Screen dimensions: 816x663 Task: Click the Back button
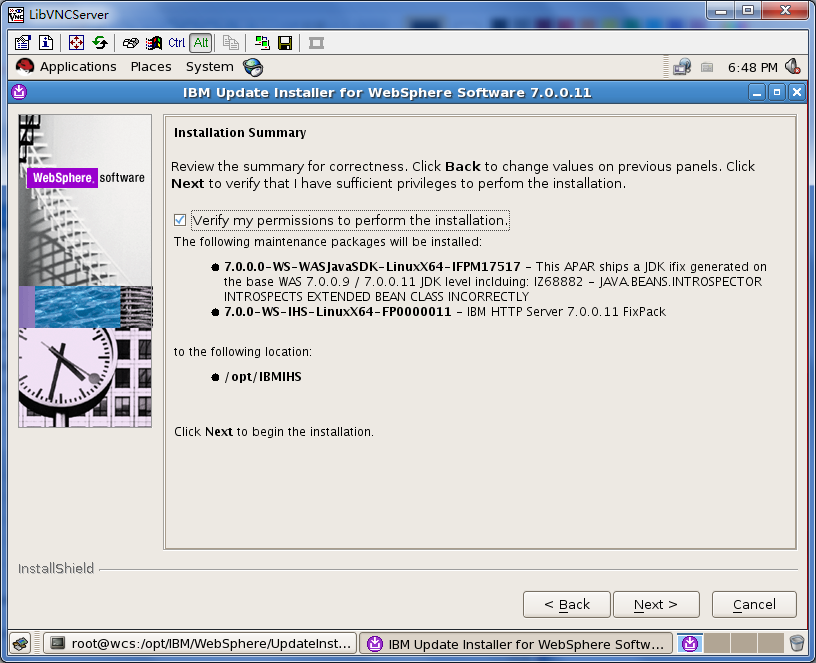point(567,604)
